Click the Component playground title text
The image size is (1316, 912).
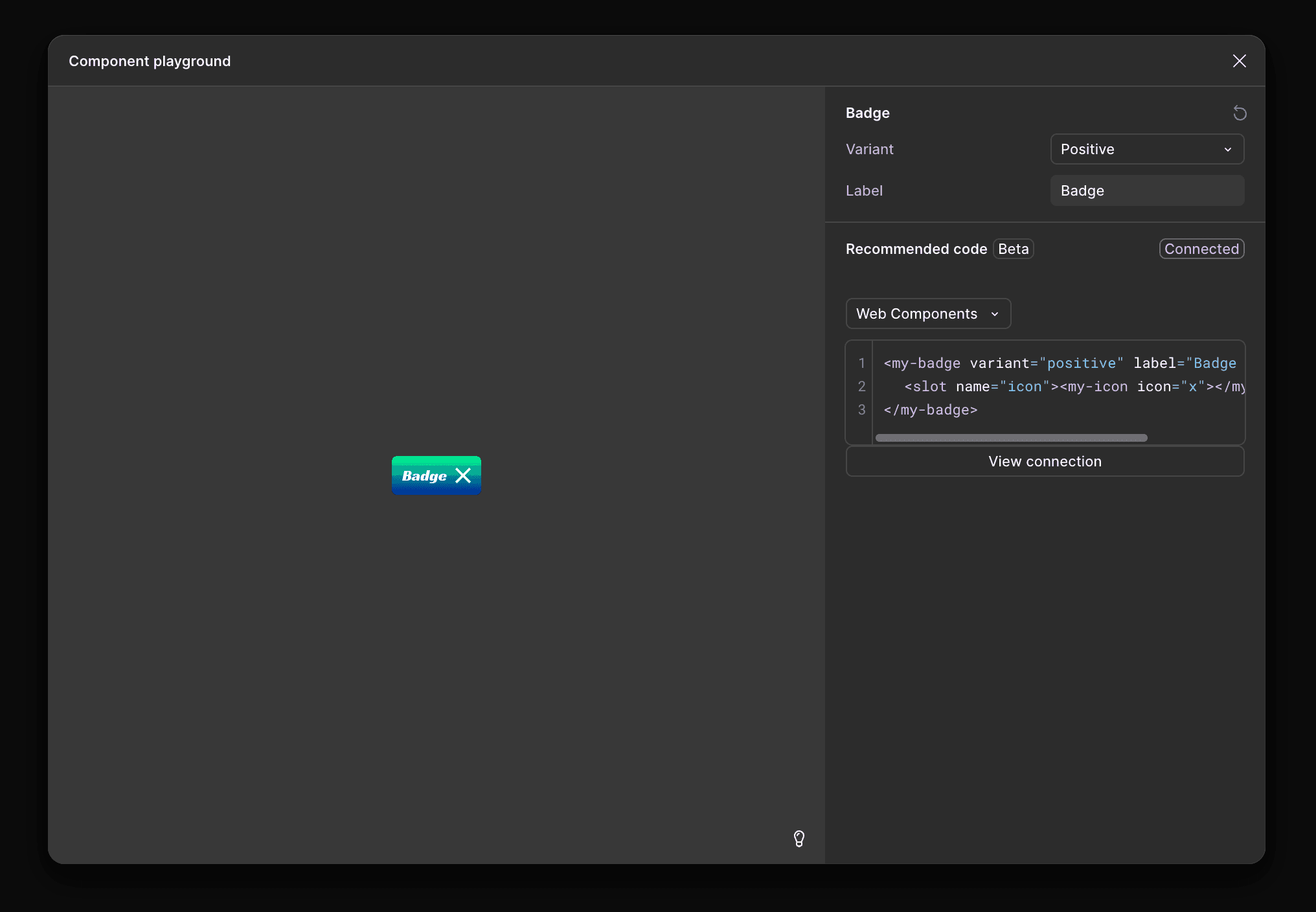(x=150, y=61)
